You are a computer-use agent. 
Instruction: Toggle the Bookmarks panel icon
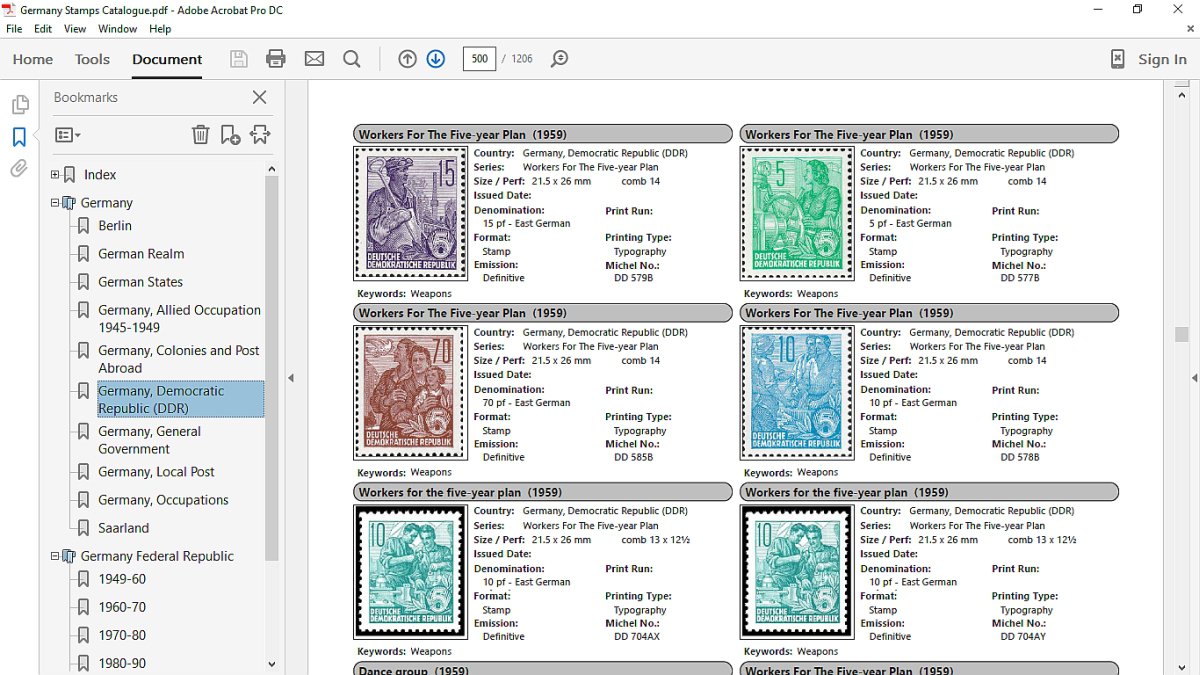pos(19,137)
